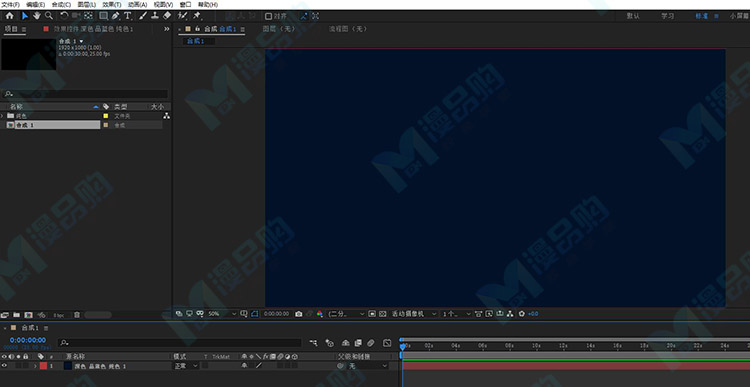
Task: Switch to the 学习 workspace
Action: (668, 16)
